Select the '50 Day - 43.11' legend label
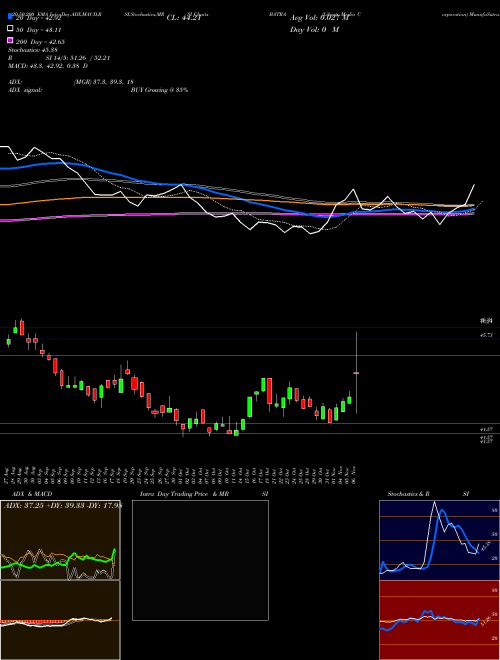This screenshot has height=660, width=500. [39, 30]
